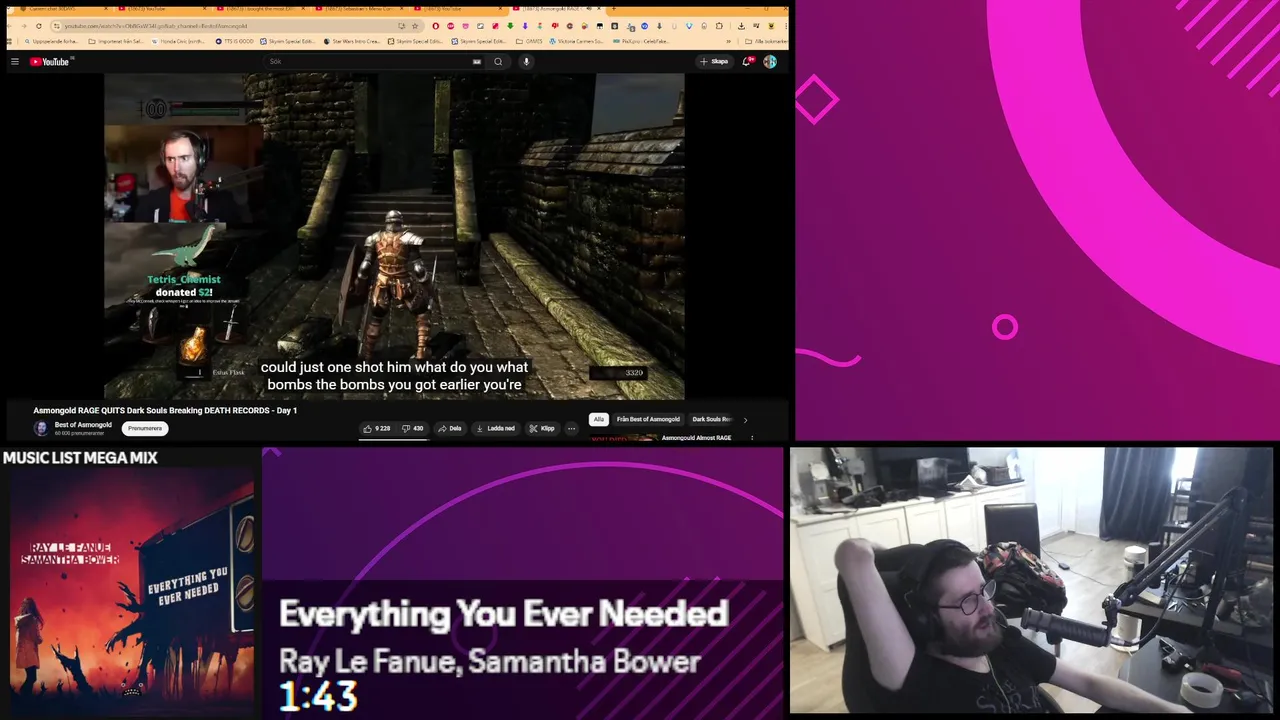The width and height of the screenshot is (1280, 720).
Task: Click the MUSIC LIST MEGA MIX heading
Action: tap(80, 458)
